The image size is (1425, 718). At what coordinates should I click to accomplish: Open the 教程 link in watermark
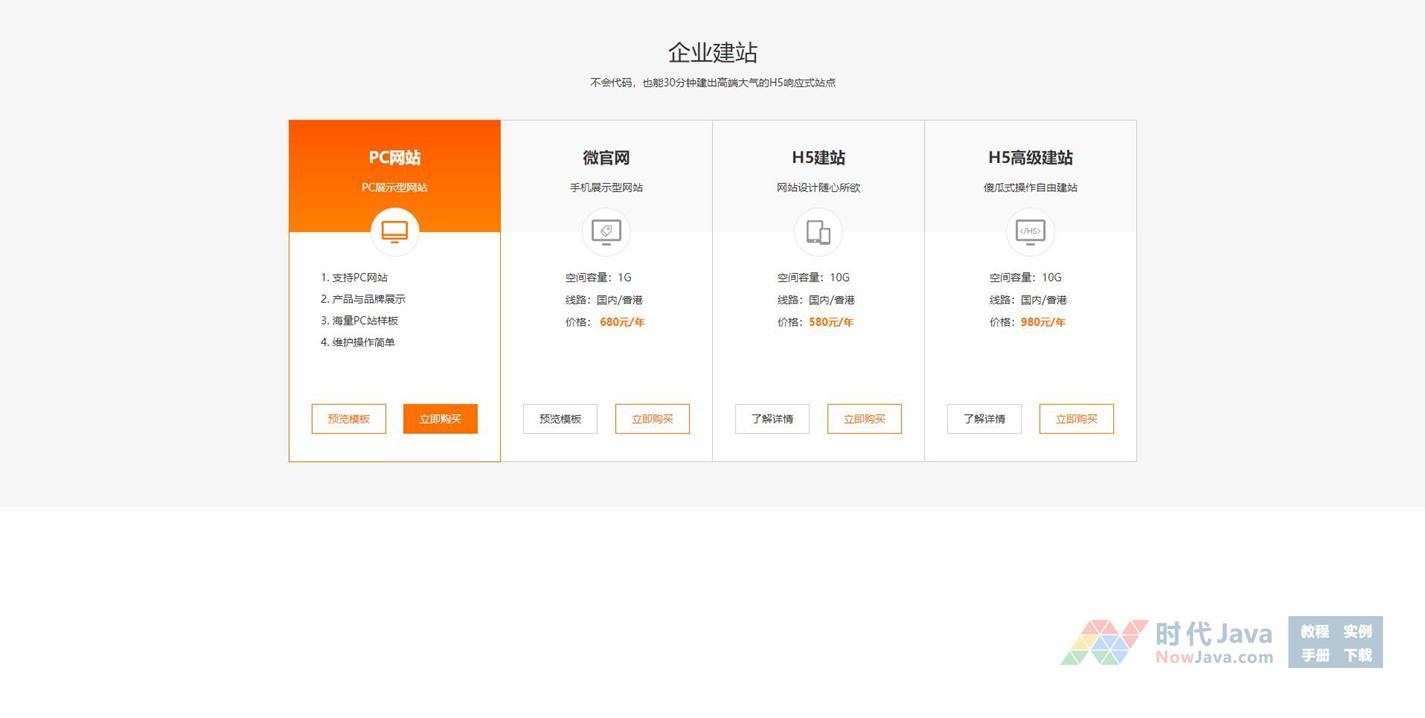coord(1314,631)
